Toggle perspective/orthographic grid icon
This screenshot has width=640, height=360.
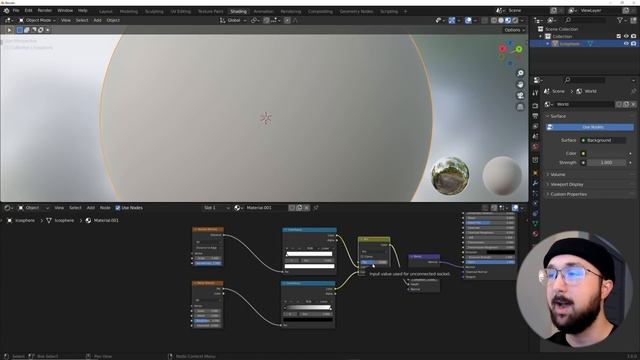click(x=520, y=107)
